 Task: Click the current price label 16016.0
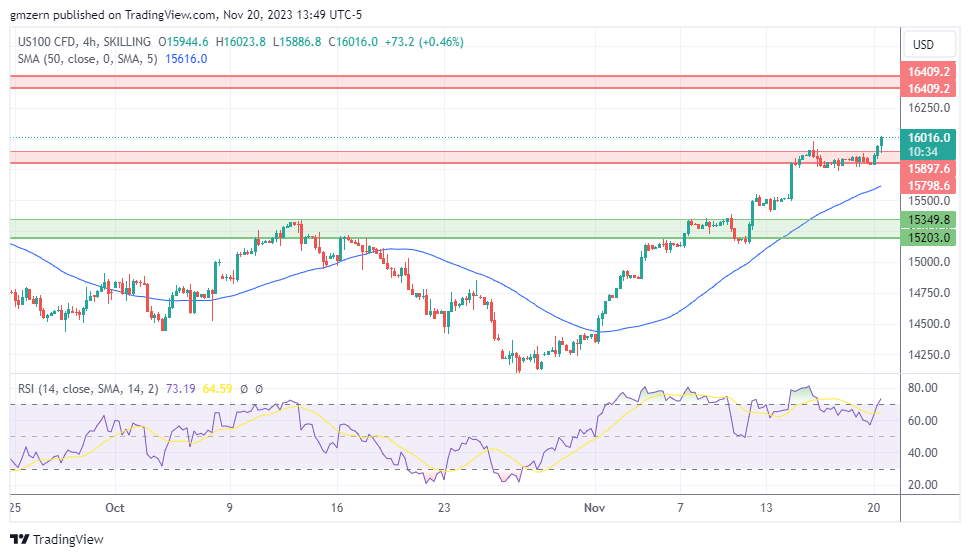coord(929,137)
